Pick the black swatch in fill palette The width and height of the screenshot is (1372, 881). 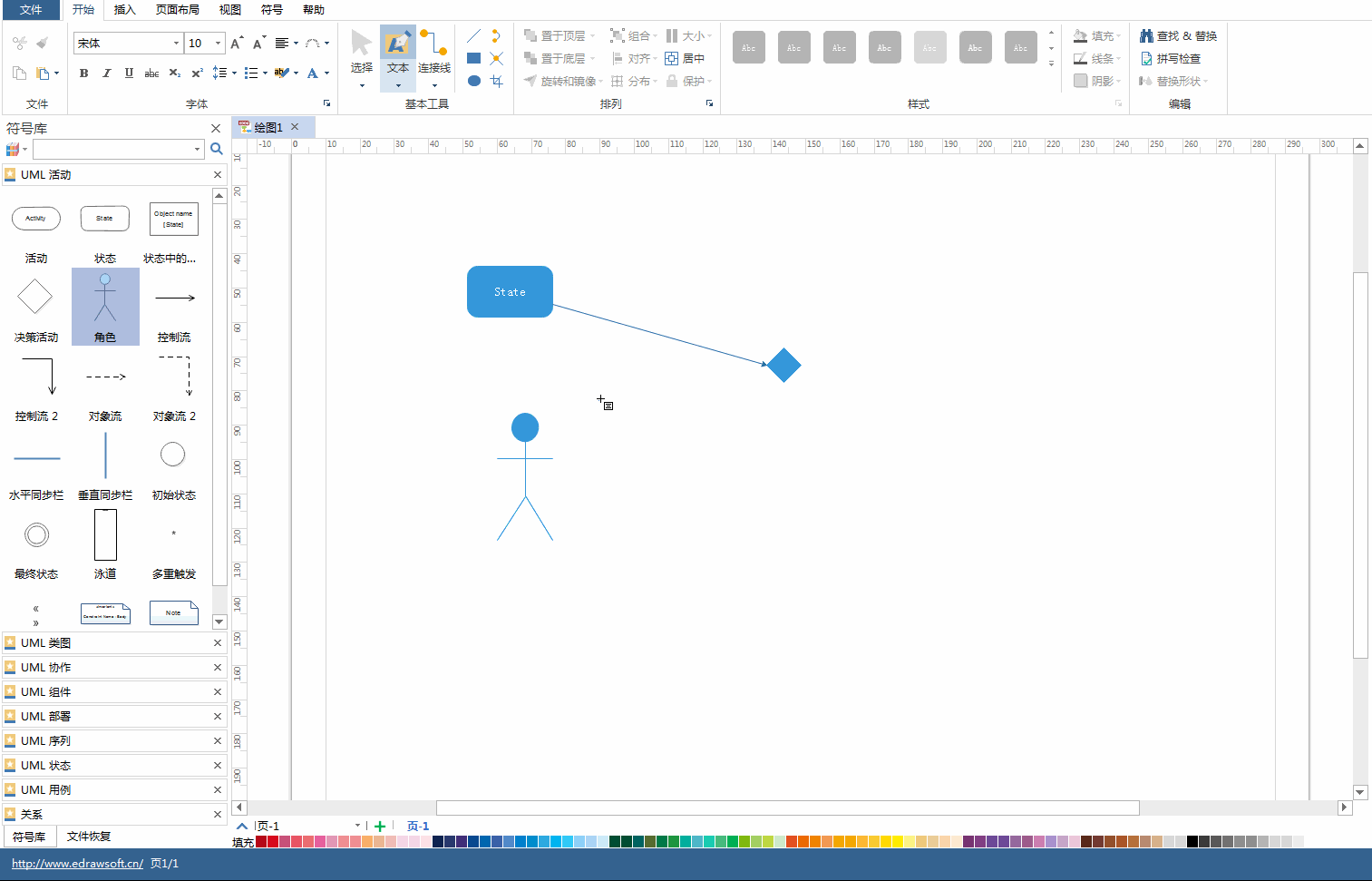tap(1192, 842)
